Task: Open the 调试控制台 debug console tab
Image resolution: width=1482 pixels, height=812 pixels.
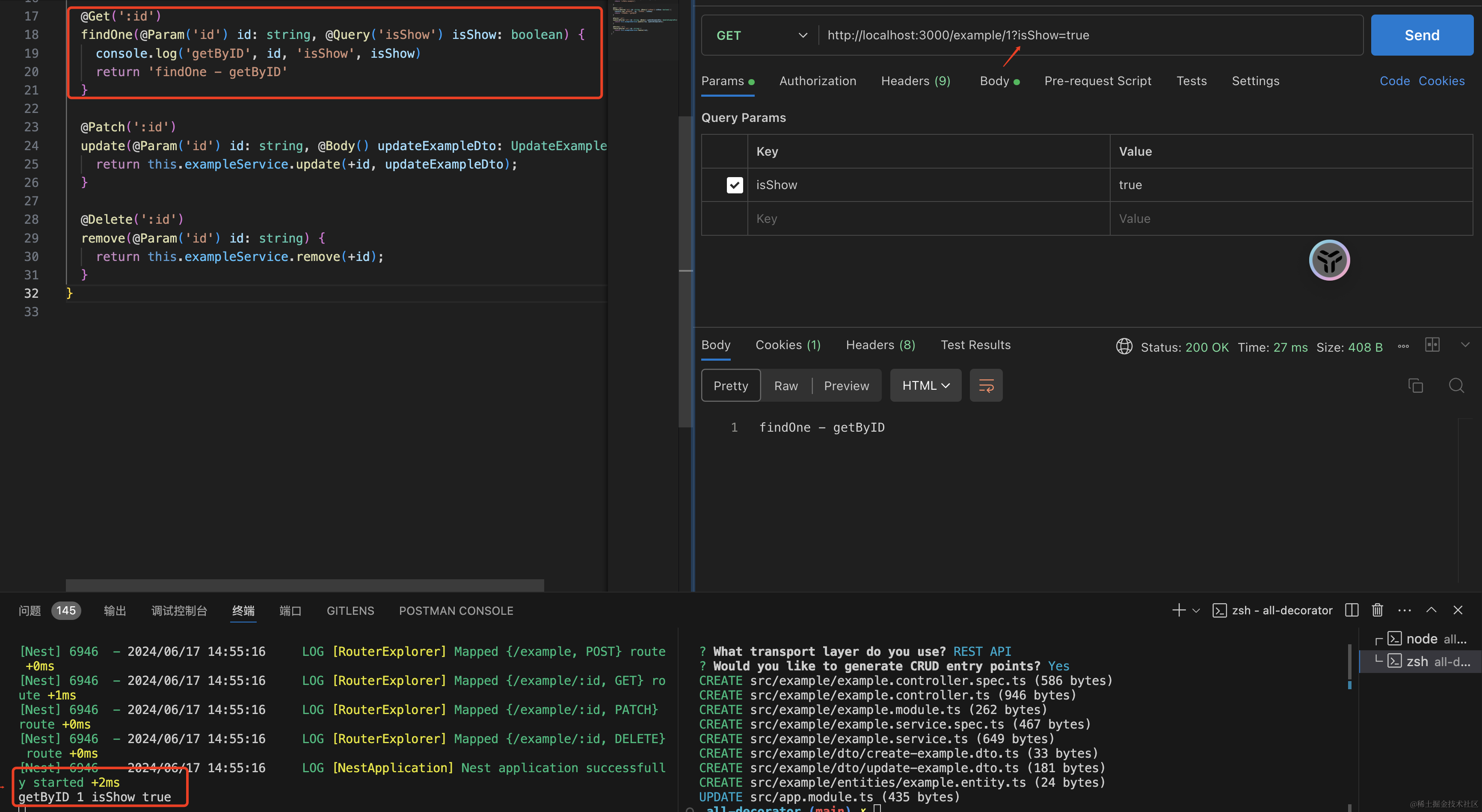Action: (179, 610)
